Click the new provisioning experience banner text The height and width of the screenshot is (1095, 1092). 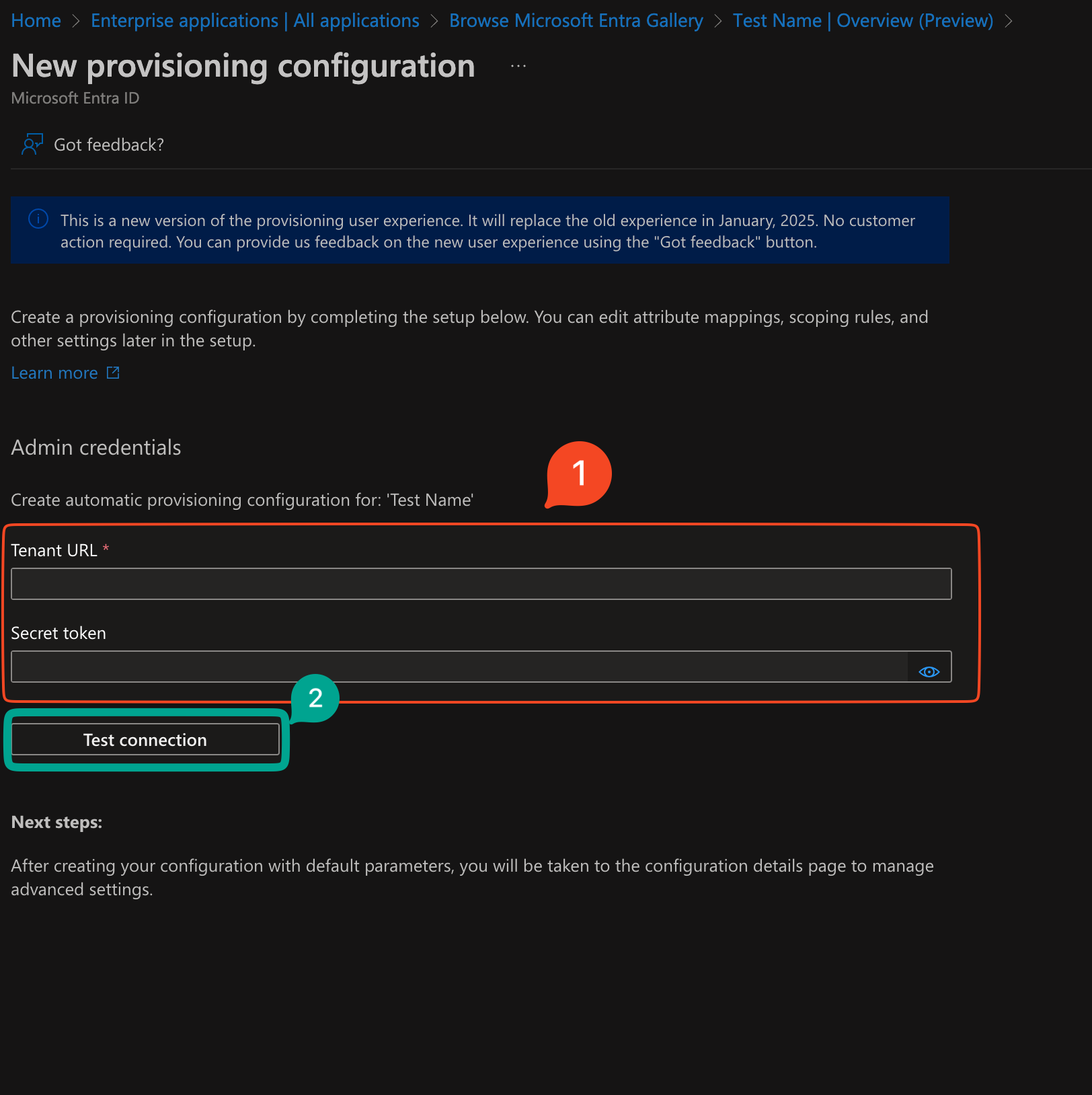pyautogui.click(x=487, y=231)
